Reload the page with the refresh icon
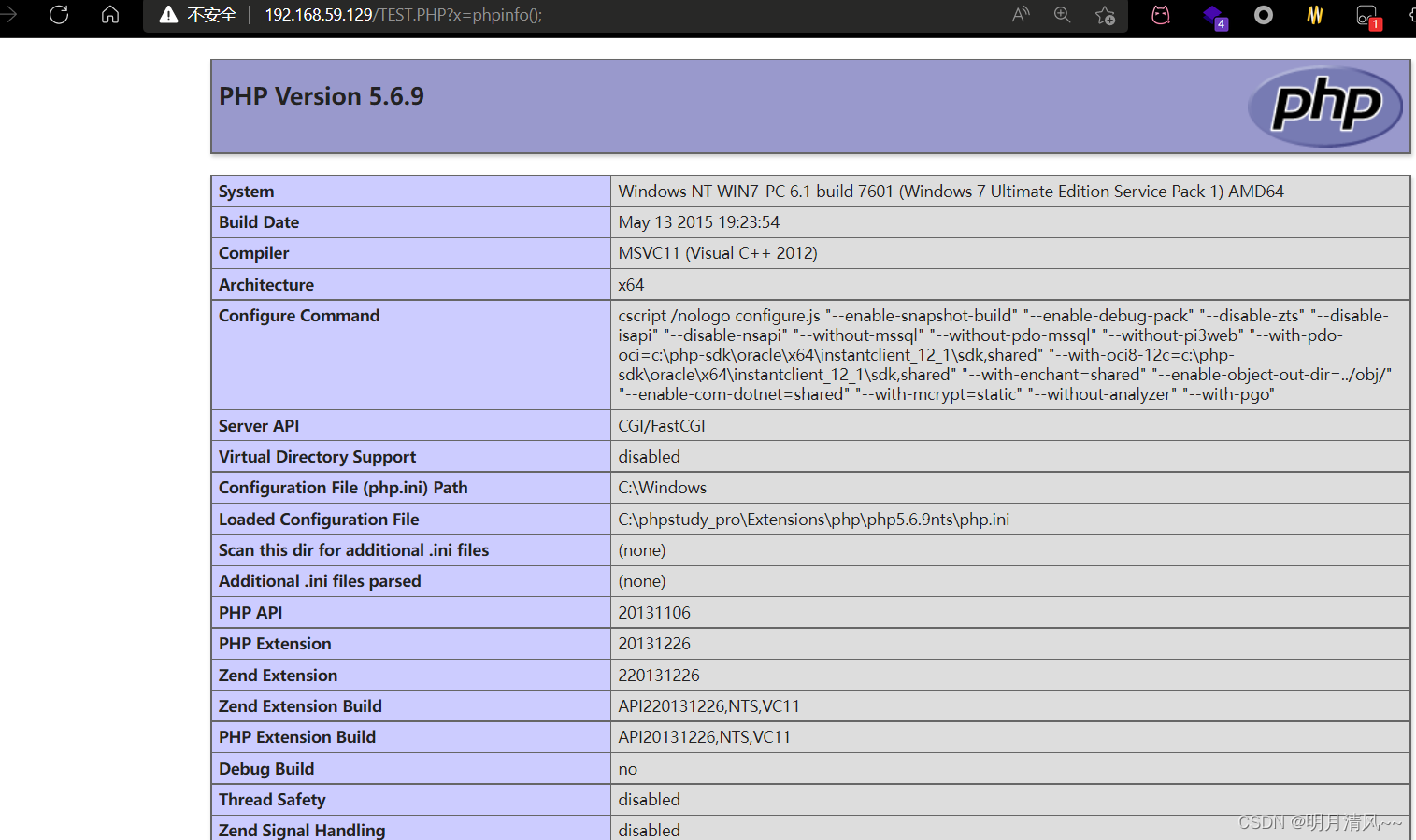 click(x=59, y=15)
